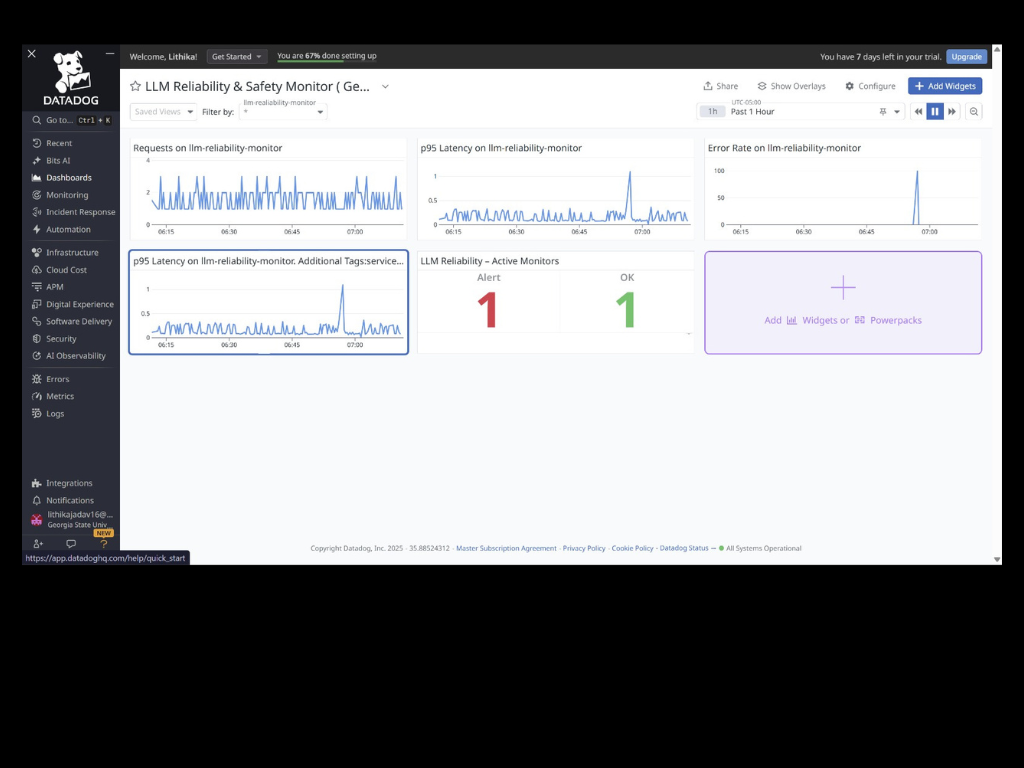Open the Go to search box
The height and width of the screenshot is (768, 1024).
(71, 120)
